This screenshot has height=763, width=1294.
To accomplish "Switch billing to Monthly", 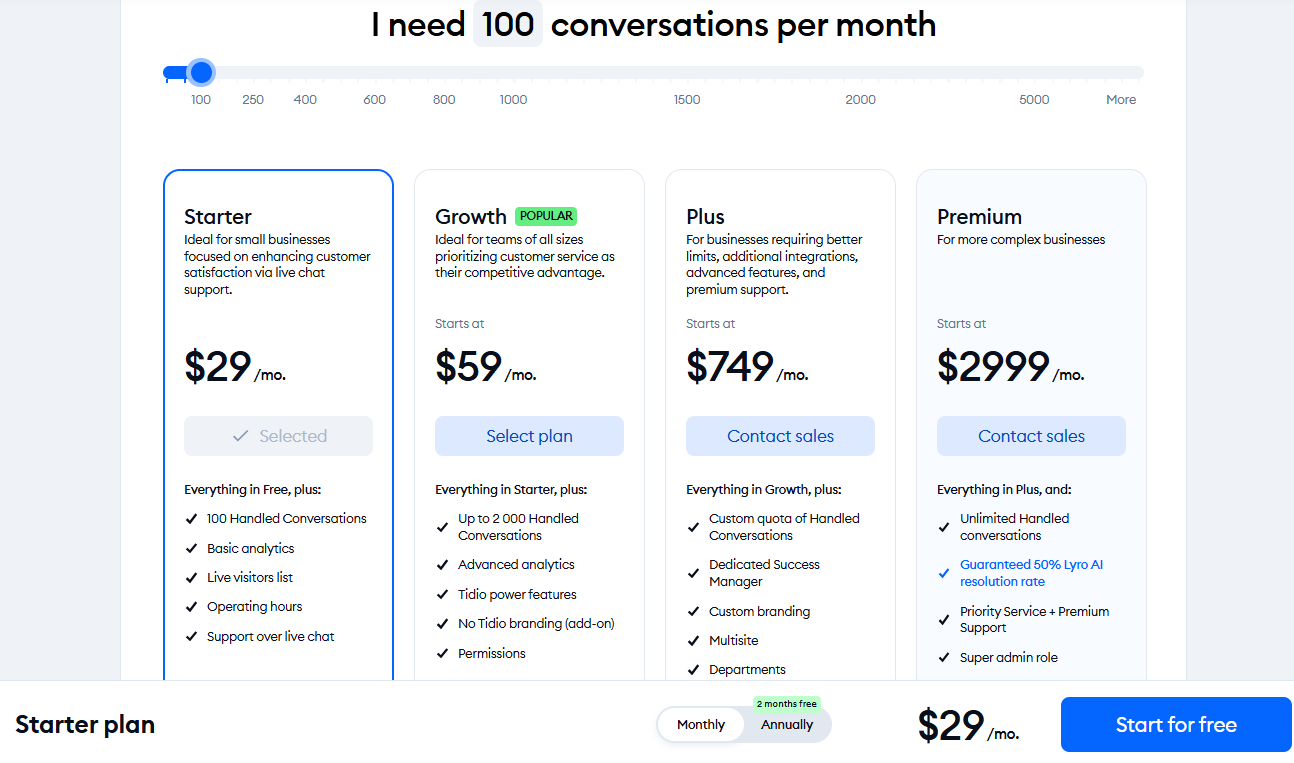I will tap(701, 725).
